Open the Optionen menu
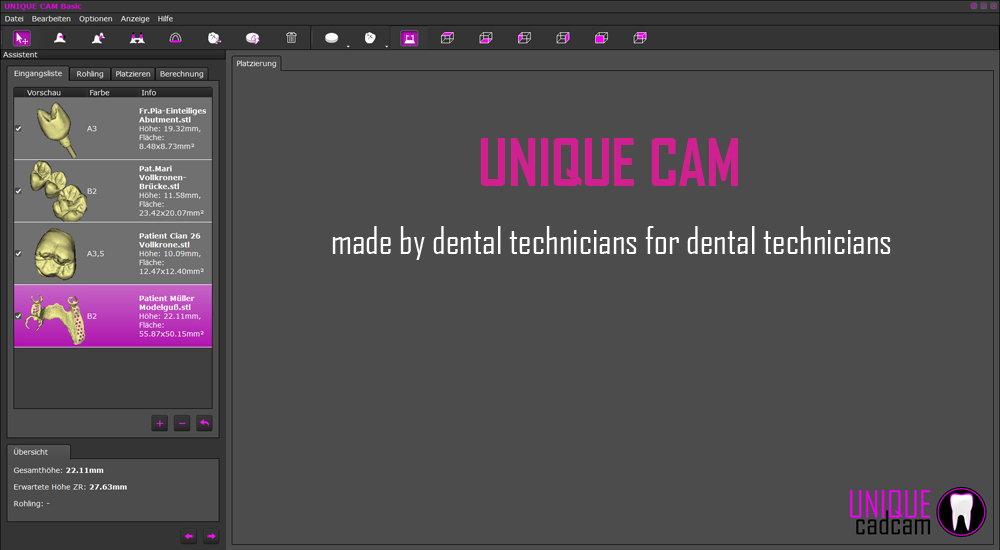1000x550 pixels. [x=96, y=19]
